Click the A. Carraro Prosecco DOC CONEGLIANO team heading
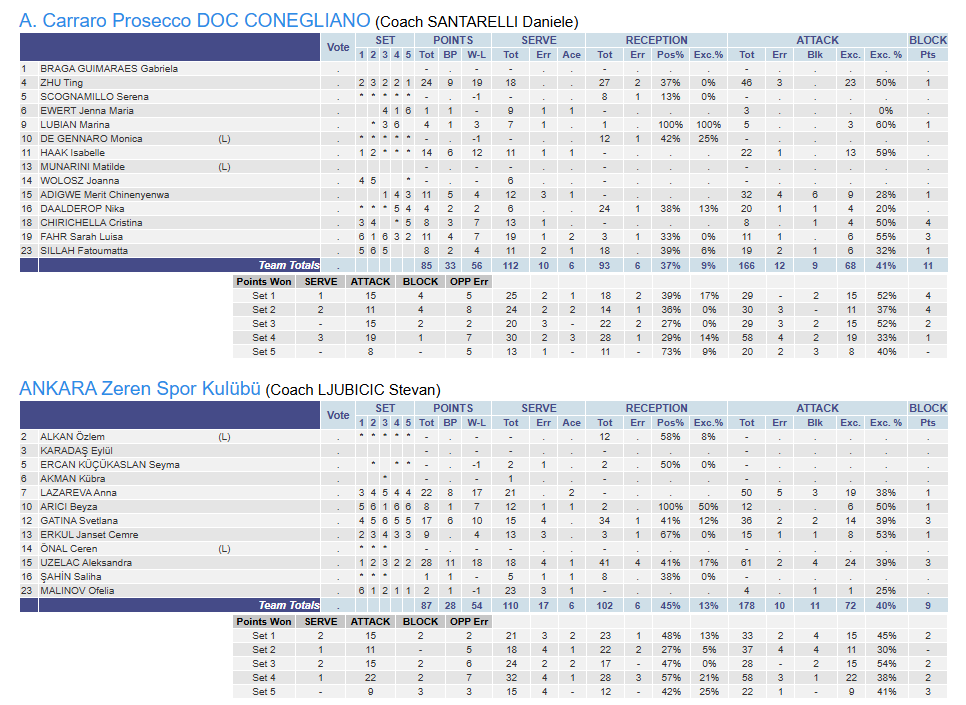 pos(195,21)
